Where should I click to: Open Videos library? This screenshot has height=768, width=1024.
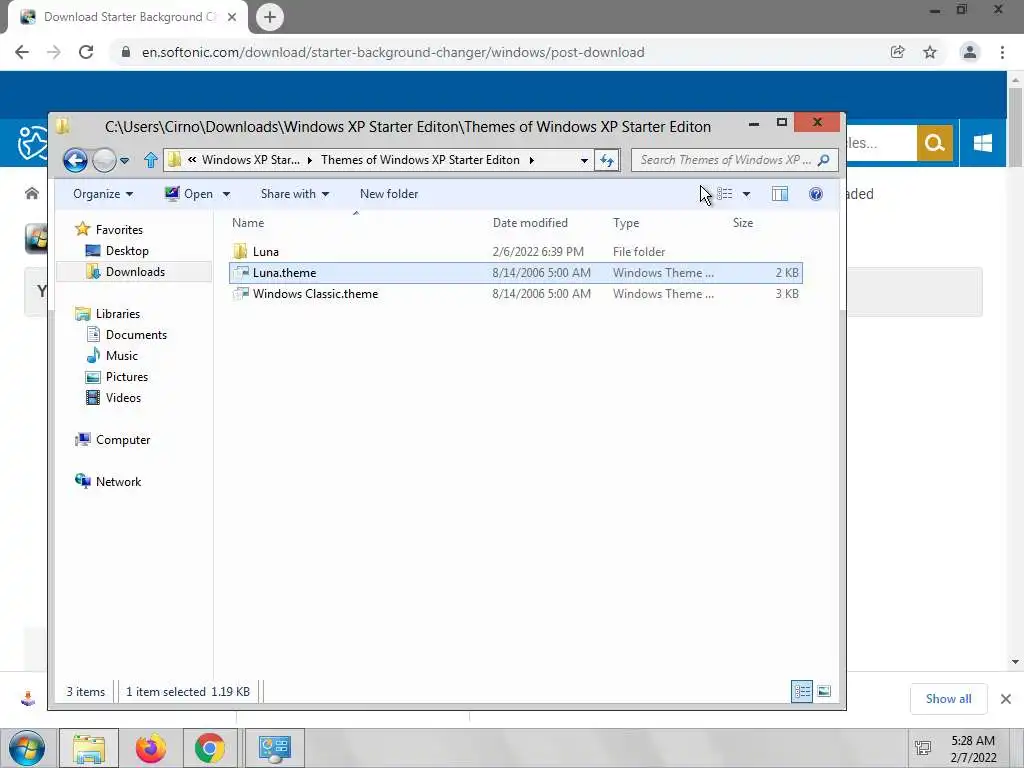pos(123,398)
